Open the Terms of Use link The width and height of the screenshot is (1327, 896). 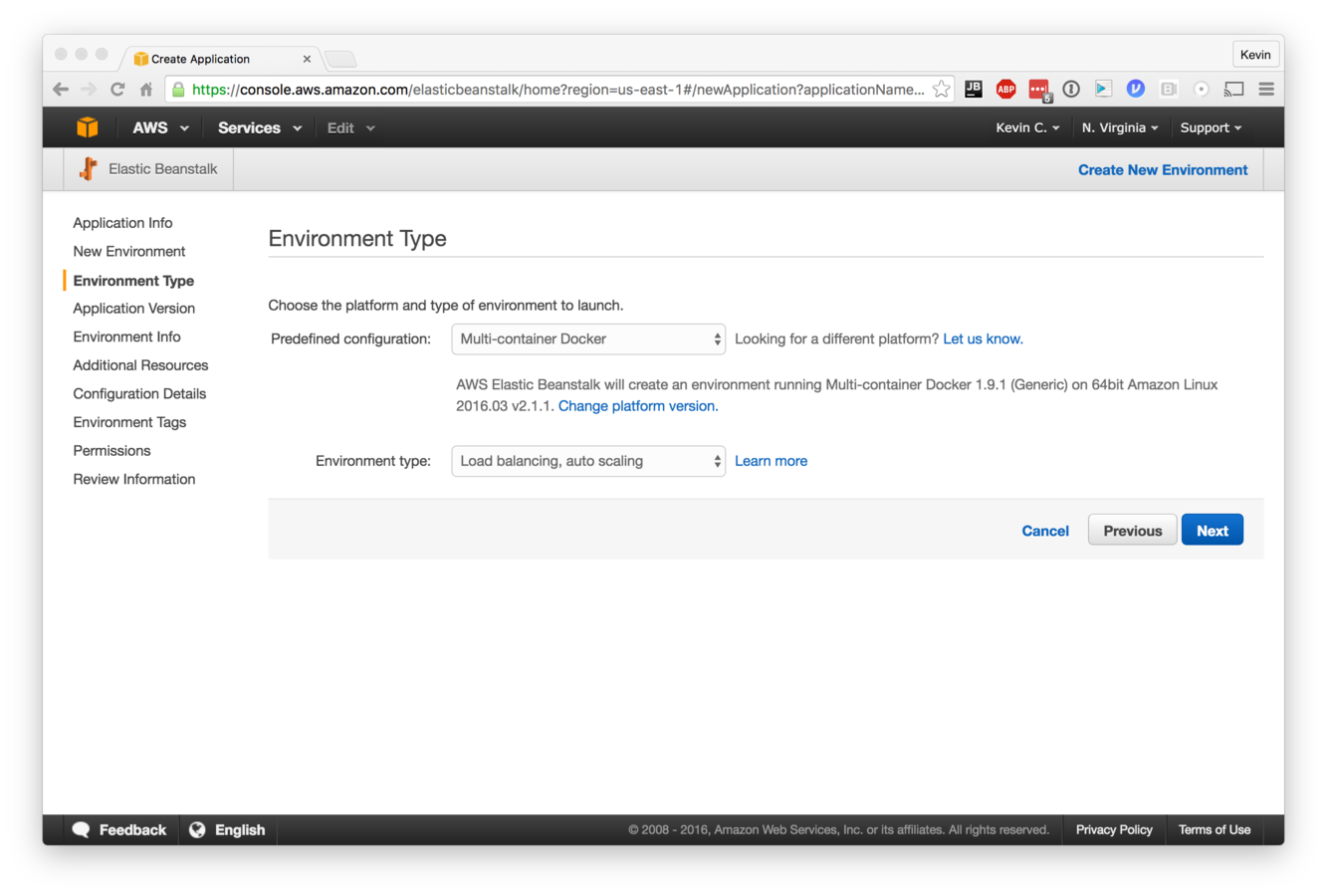coord(1215,829)
